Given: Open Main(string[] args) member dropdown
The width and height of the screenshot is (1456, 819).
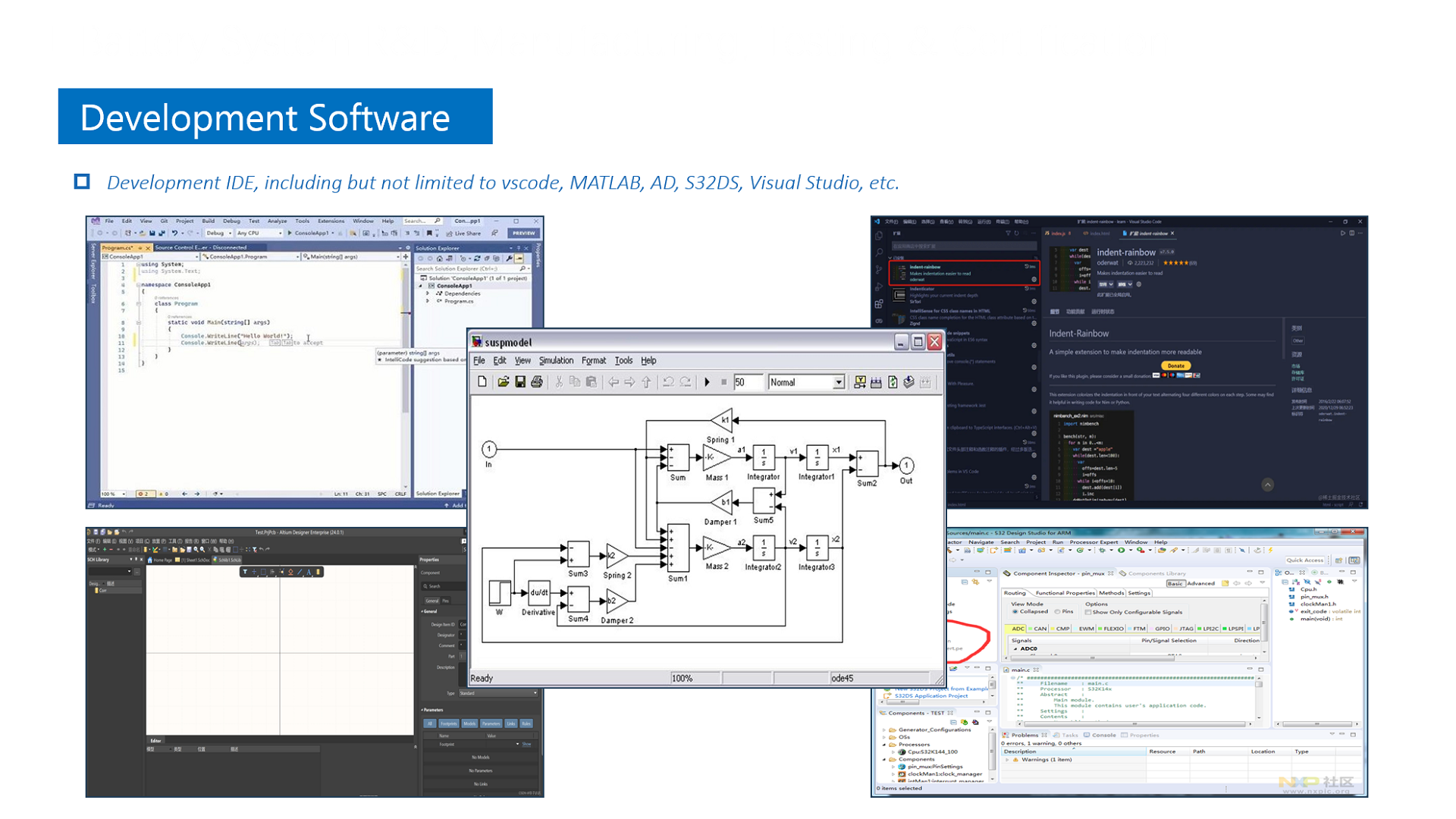Looking at the screenshot, I should (350, 257).
